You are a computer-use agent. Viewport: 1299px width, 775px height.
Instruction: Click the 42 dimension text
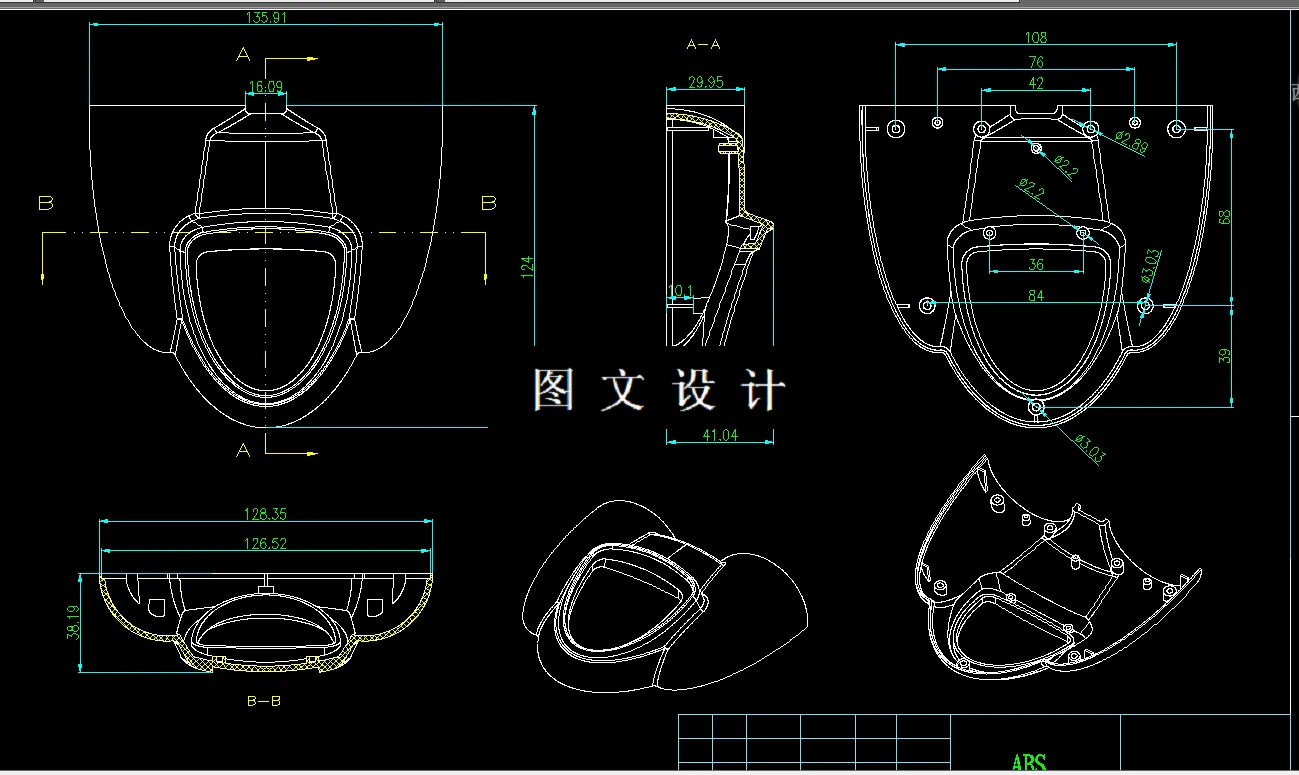tap(1036, 83)
